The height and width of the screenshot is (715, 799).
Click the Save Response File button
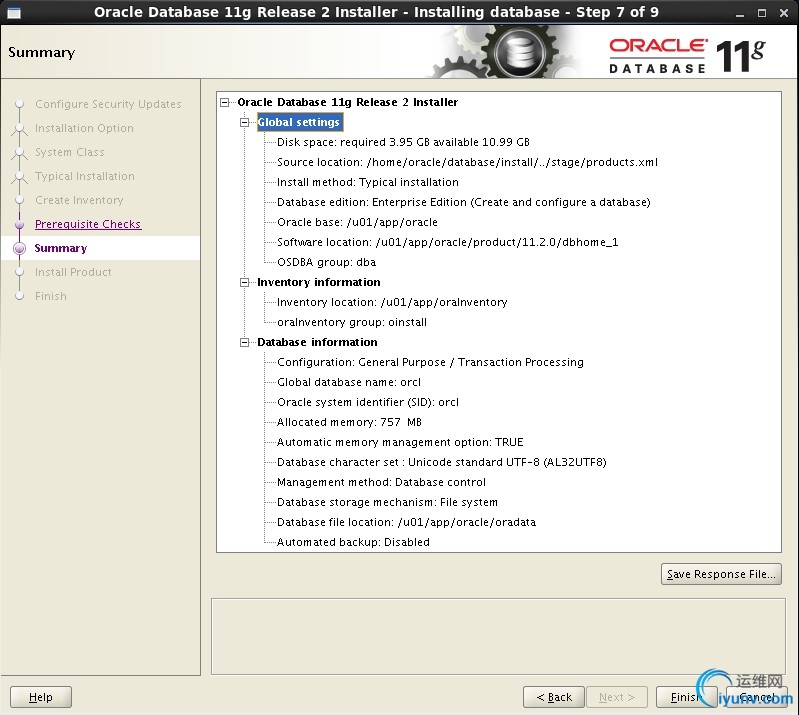pyautogui.click(x=721, y=574)
